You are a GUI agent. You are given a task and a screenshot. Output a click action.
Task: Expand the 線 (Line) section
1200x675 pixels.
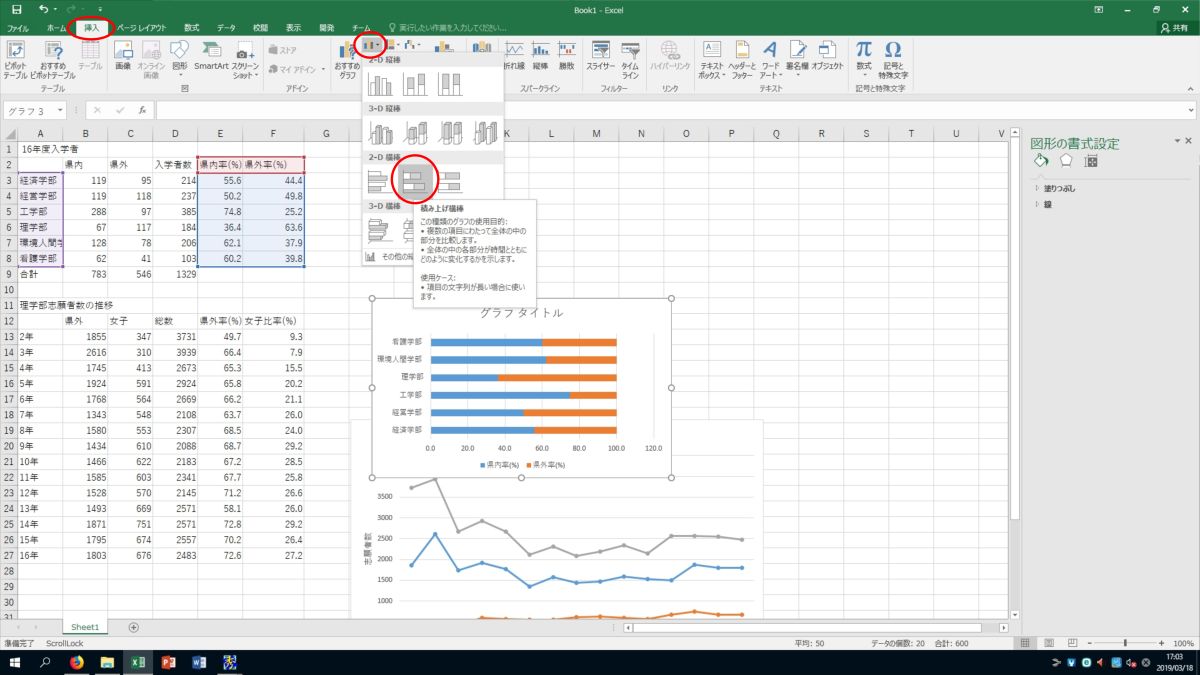[x=1041, y=204]
